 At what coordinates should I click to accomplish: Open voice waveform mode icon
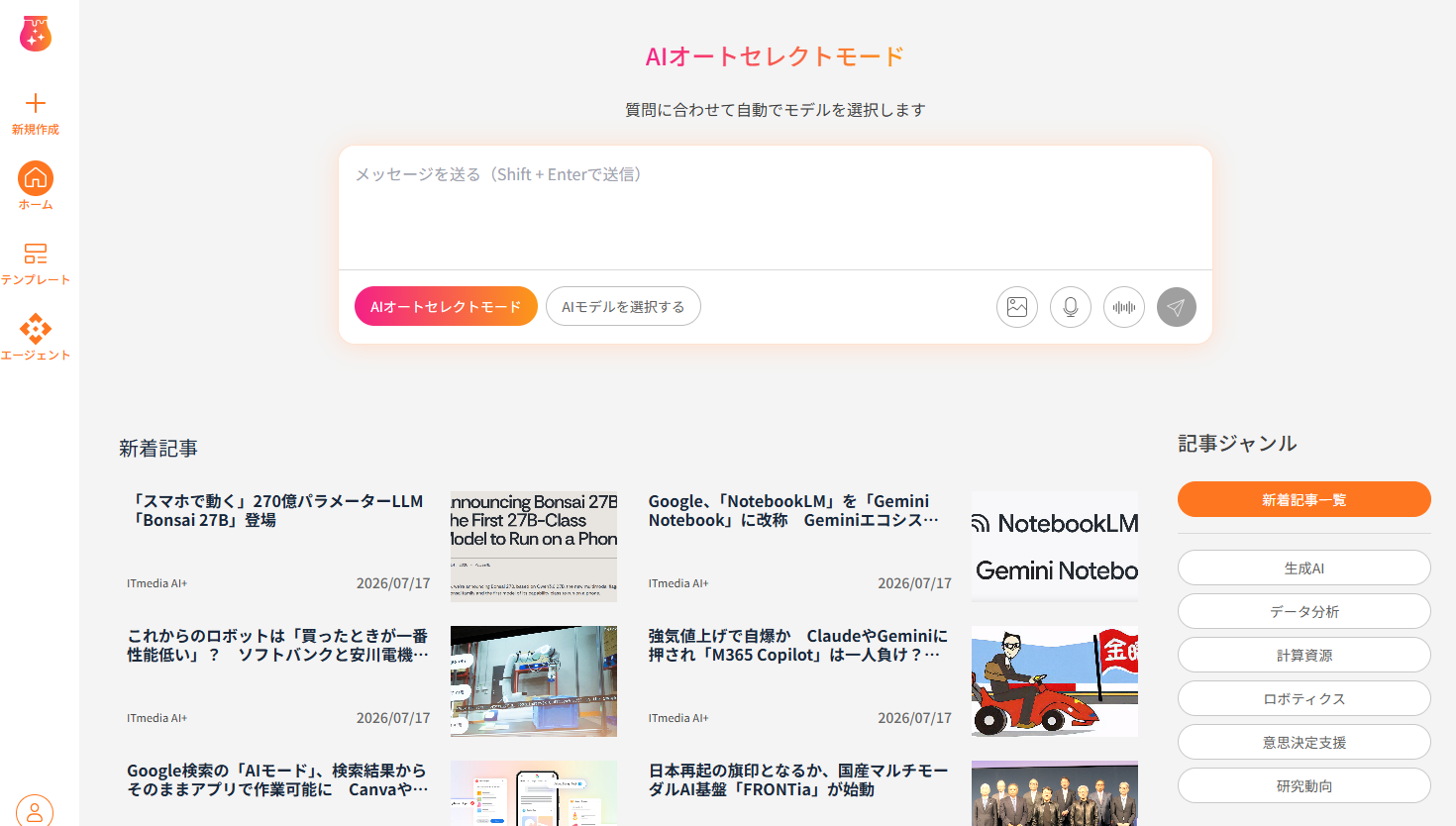(1124, 307)
